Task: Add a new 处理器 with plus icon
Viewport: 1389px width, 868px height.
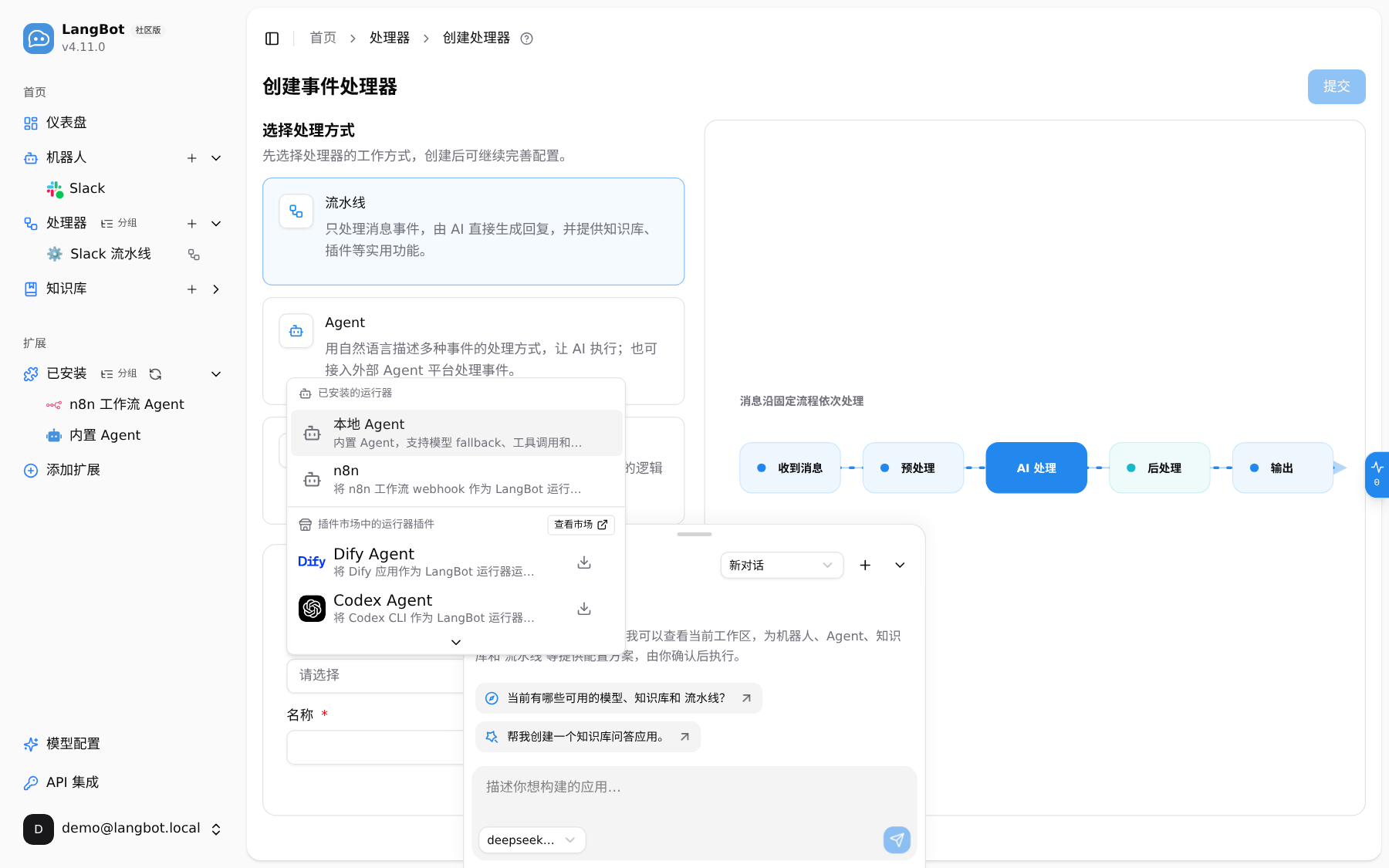Action: (x=192, y=224)
